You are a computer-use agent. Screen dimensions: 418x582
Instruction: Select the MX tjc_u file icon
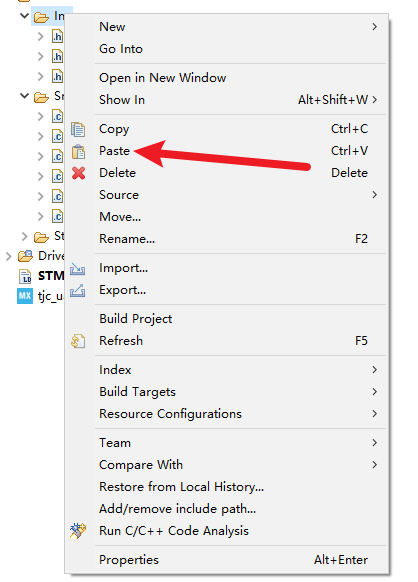(x=25, y=296)
